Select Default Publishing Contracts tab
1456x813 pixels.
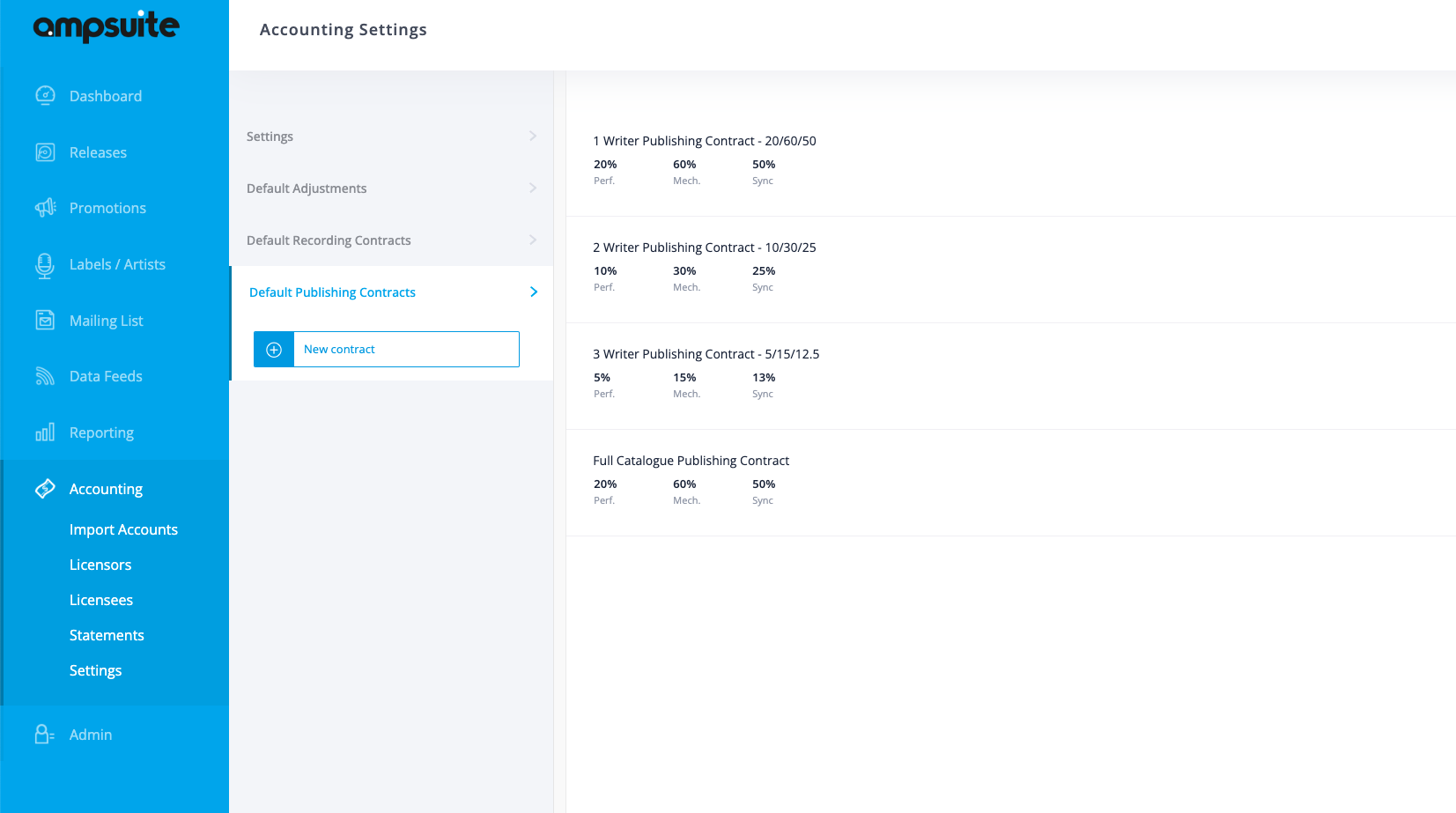[391, 292]
